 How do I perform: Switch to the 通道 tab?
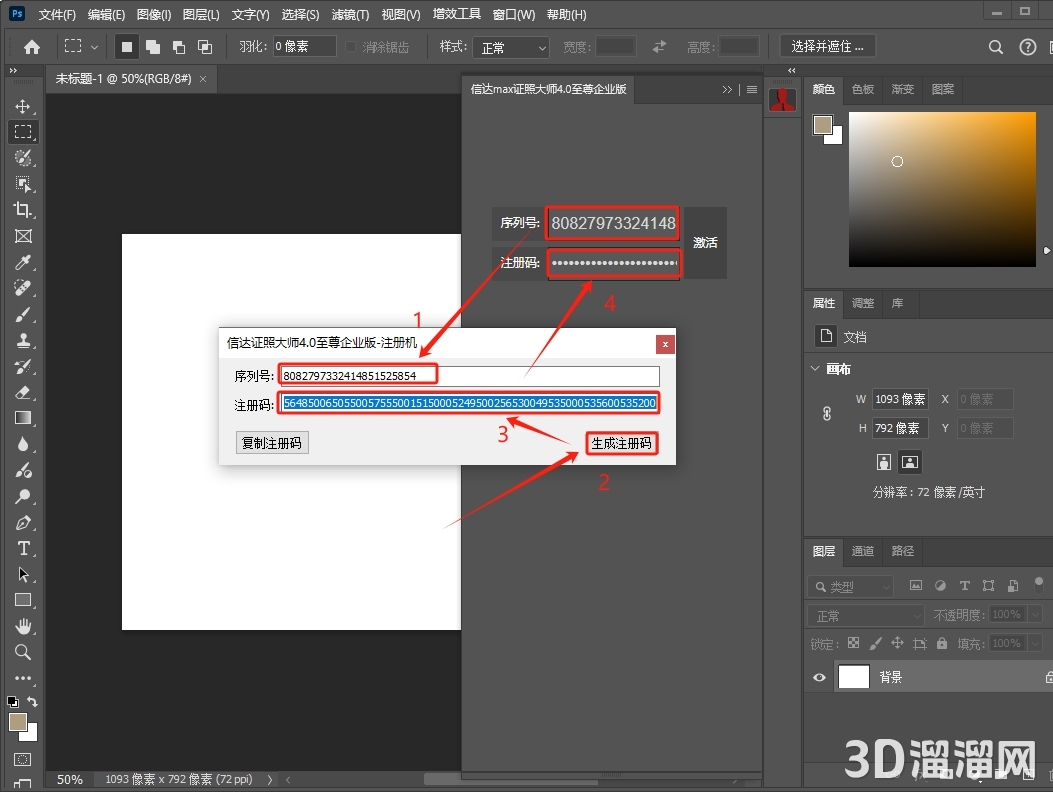(862, 551)
